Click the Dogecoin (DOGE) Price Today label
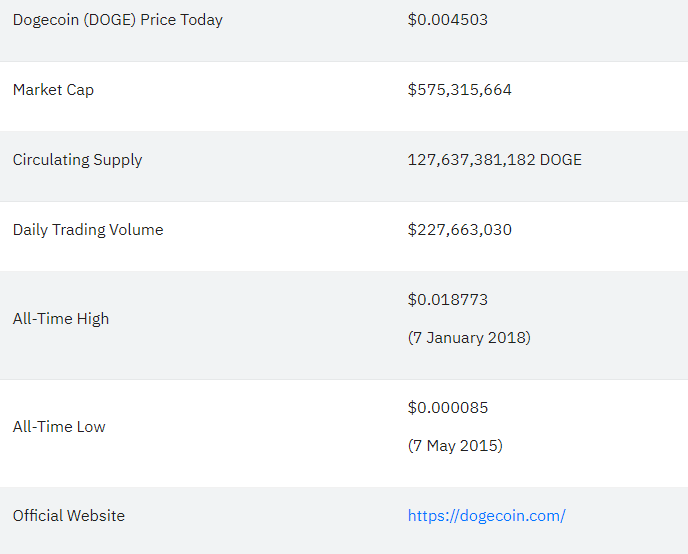 click(118, 20)
